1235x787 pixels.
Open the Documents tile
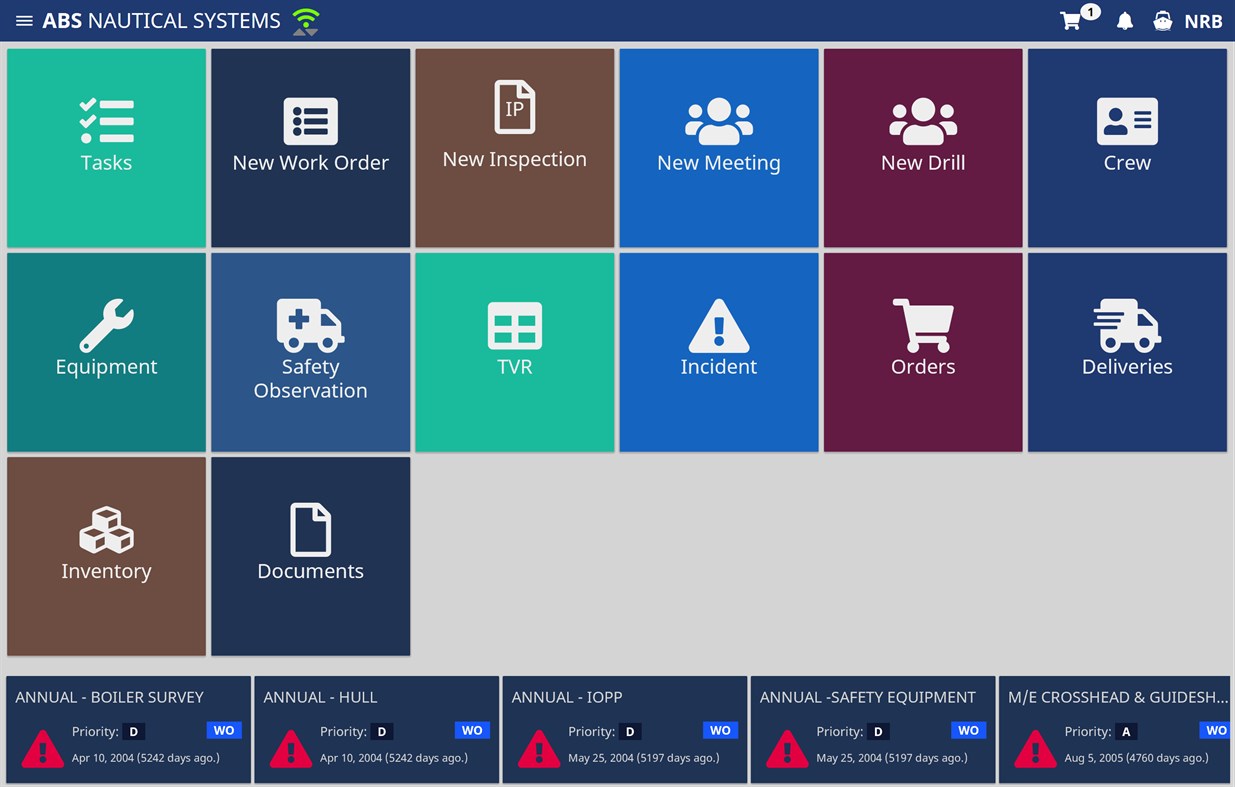pos(311,556)
